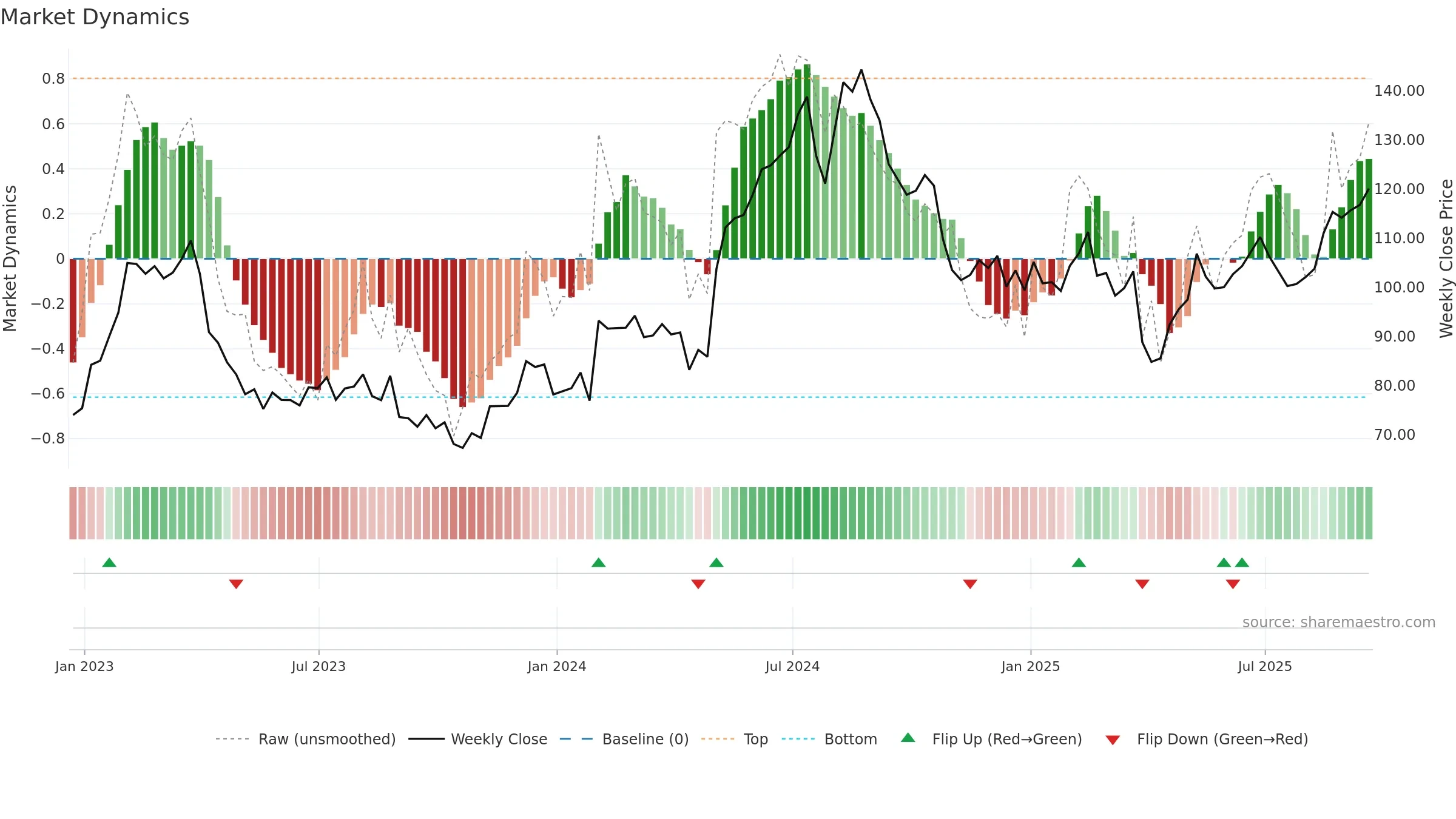Viewport: 1456px width, 819px height.
Task: Toggle the Raw (unsmoothed) legend entry
Action: (305, 739)
